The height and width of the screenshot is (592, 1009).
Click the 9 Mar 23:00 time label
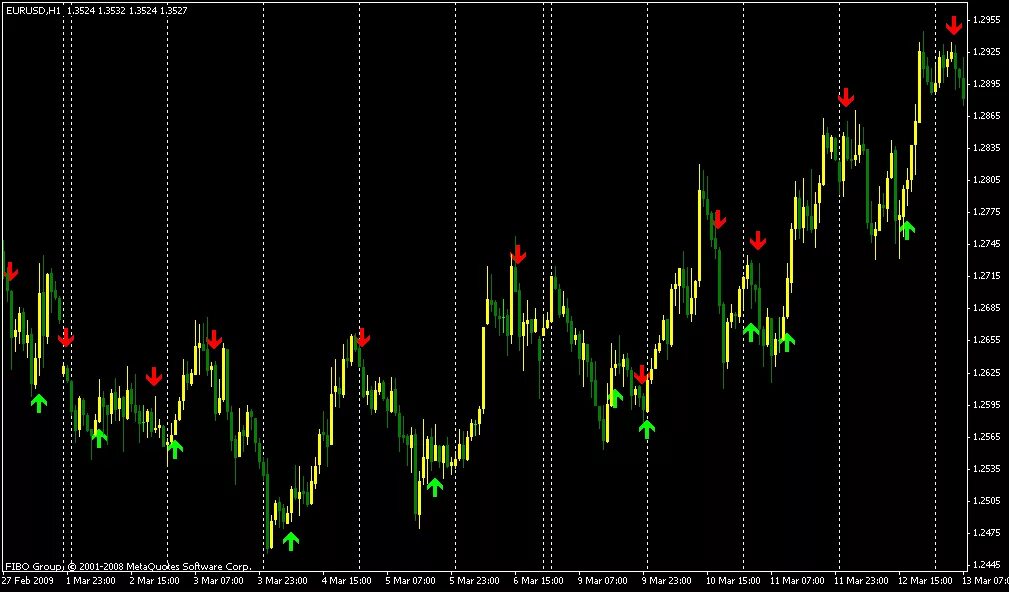point(666,581)
